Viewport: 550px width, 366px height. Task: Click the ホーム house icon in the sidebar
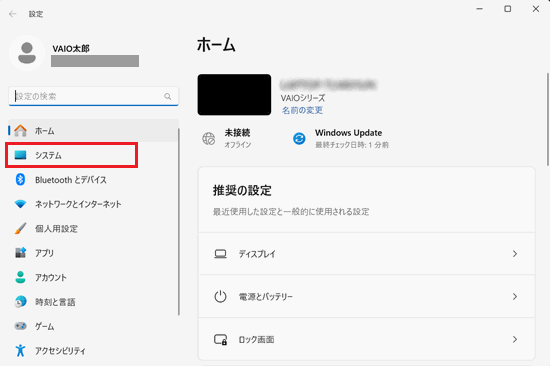point(20,131)
